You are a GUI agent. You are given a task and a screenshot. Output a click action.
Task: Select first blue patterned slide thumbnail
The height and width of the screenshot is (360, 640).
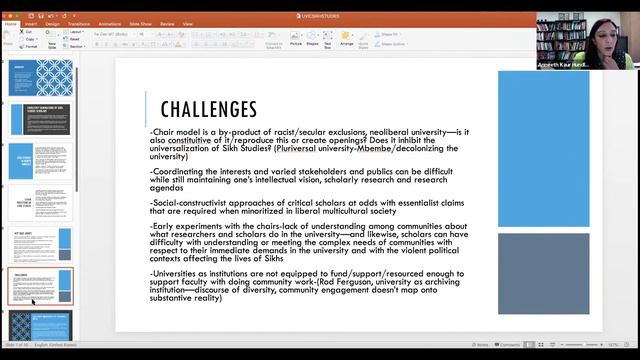point(40,78)
